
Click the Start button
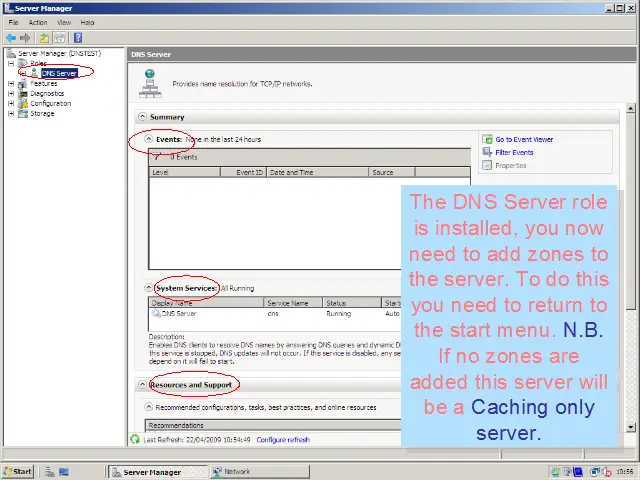pos(18,471)
